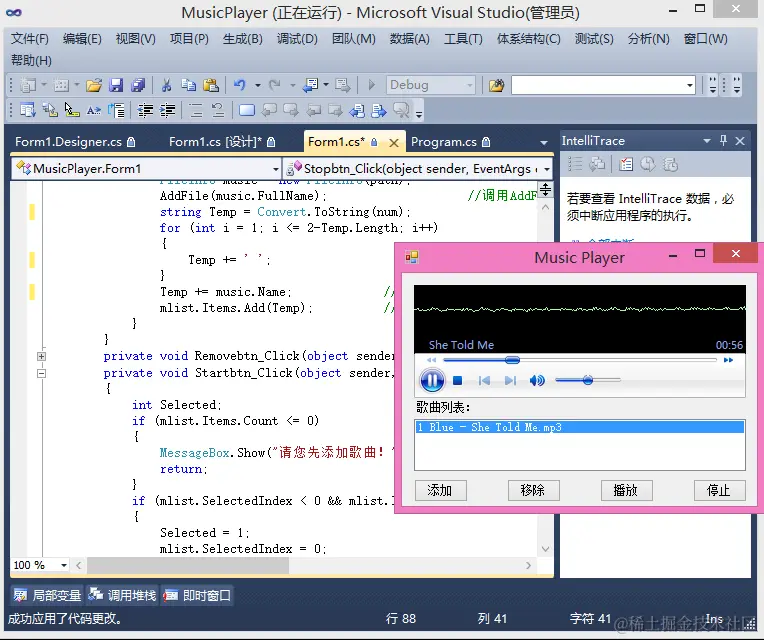Viewport: 764px width, 640px height.
Task: Open the Debug configuration dropdown
Action: (470, 85)
